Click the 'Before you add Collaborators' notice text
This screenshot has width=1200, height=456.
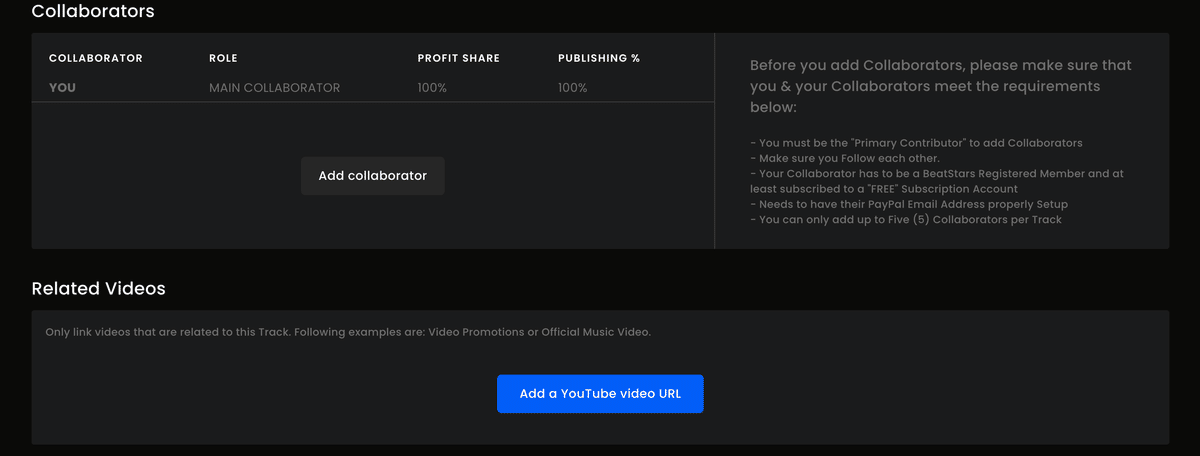coord(941,86)
